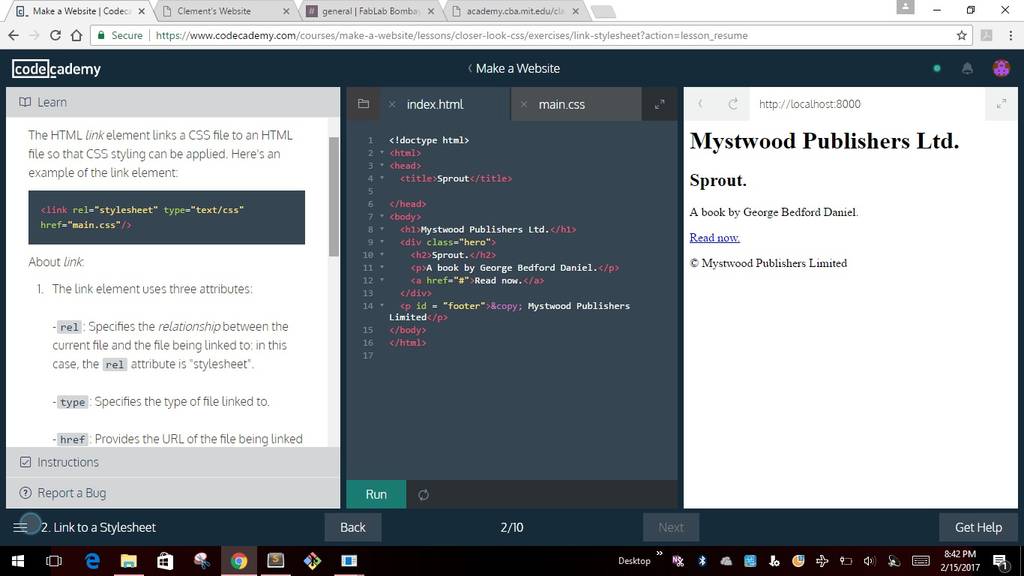Collapse the body tag fold arrow on line 7

(382, 216)
